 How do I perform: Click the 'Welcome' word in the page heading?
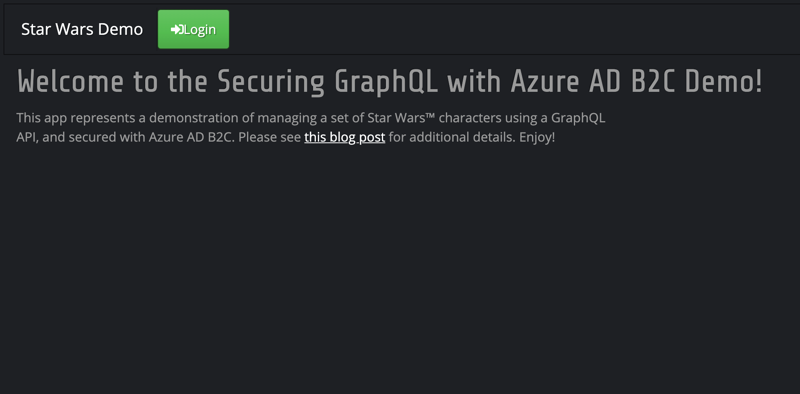(70, 82)
